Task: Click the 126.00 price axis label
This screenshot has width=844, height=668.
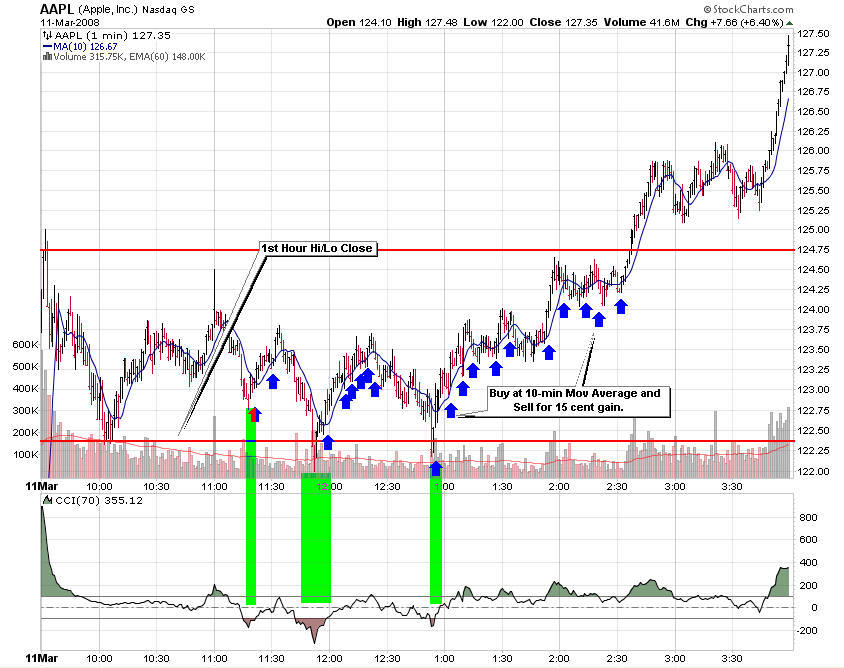Action: click(x=813, y=151)
